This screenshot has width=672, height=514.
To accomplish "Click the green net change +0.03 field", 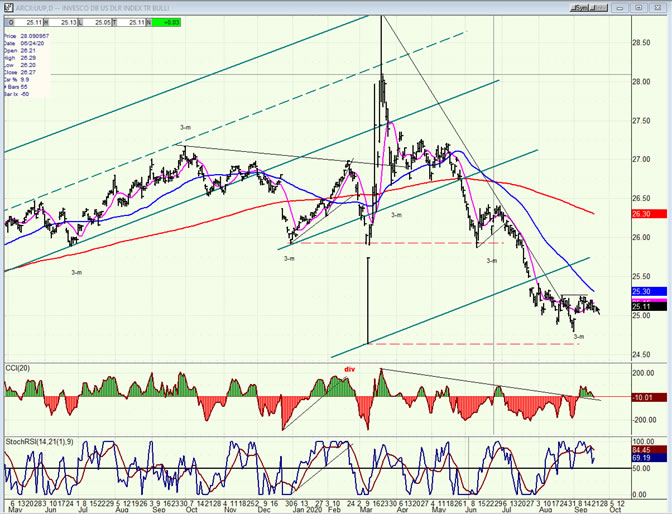I will [x=166, y=22].
